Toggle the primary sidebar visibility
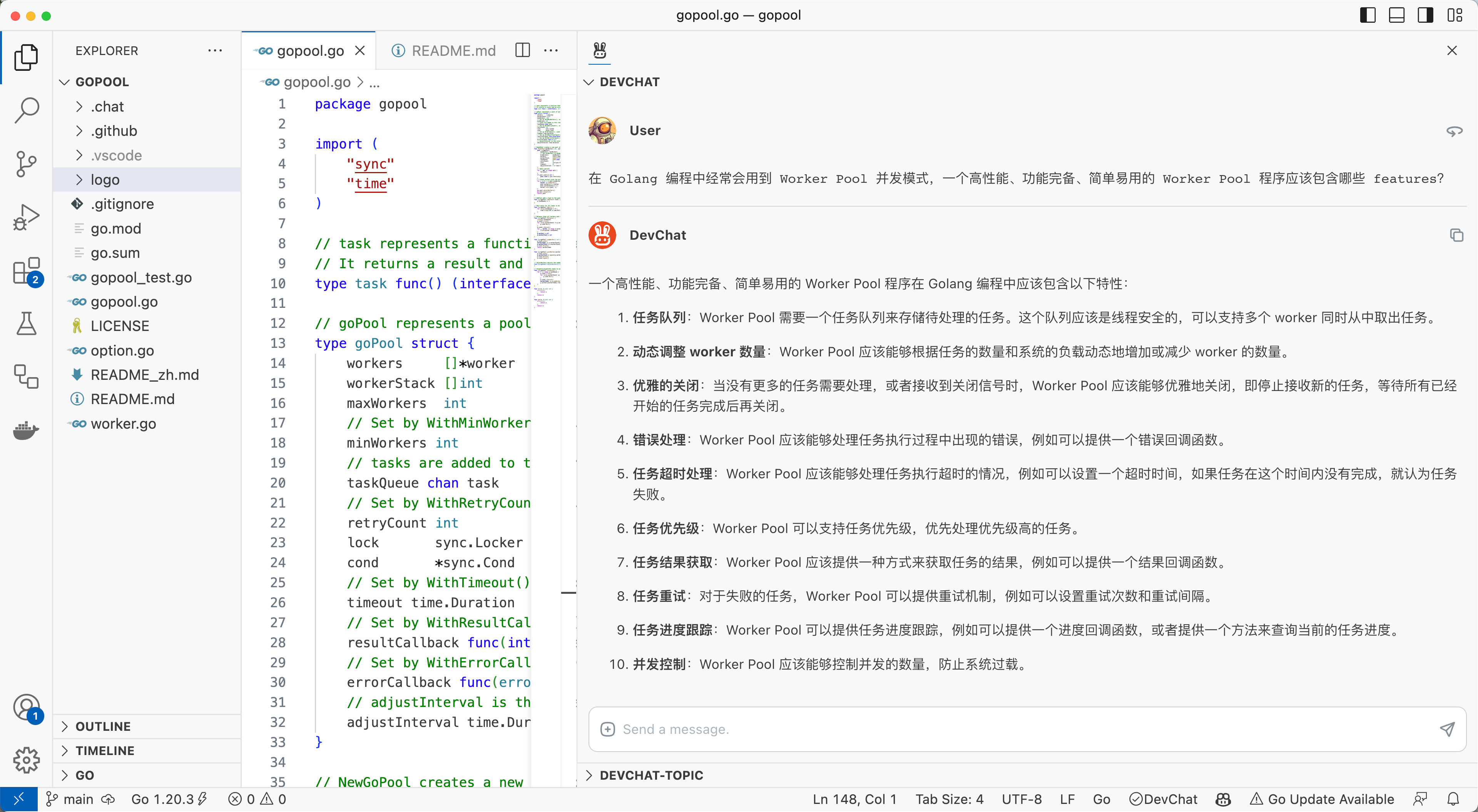This screenshot has width=1478, height=812. tap(1367, 15)
